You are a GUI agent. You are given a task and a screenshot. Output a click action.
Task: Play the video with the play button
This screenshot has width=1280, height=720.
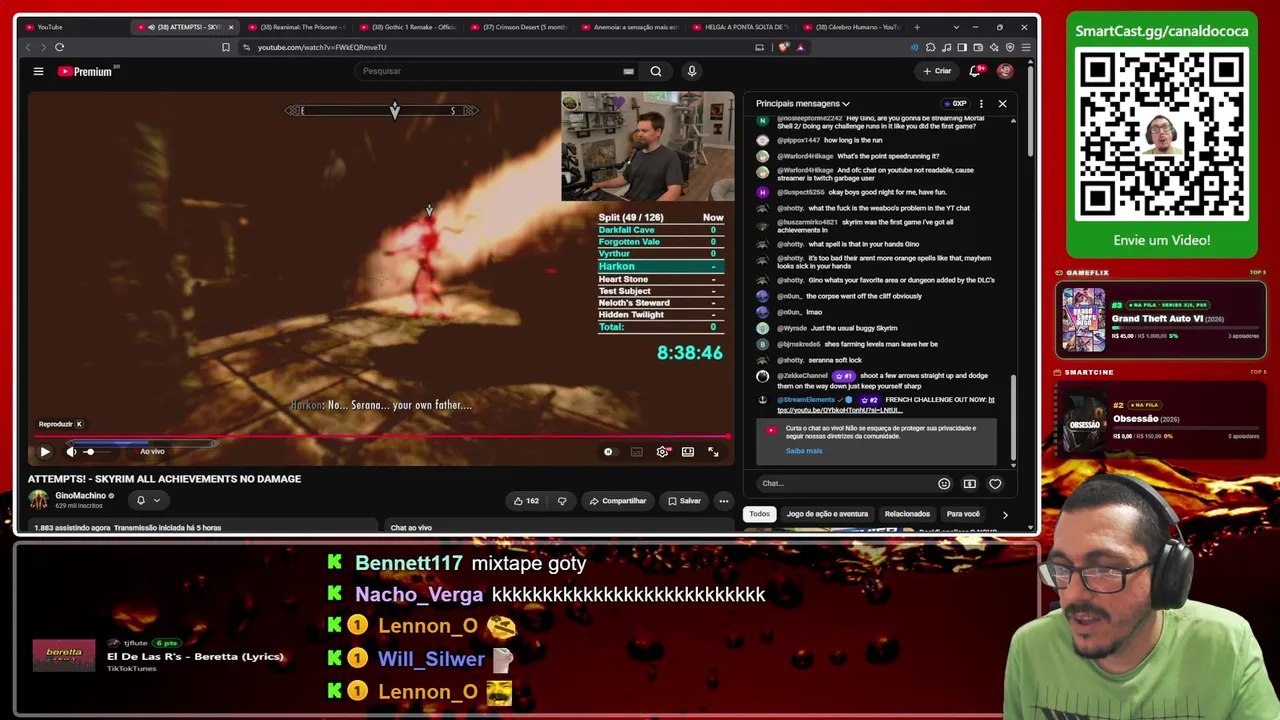click(x=45, y=452)
